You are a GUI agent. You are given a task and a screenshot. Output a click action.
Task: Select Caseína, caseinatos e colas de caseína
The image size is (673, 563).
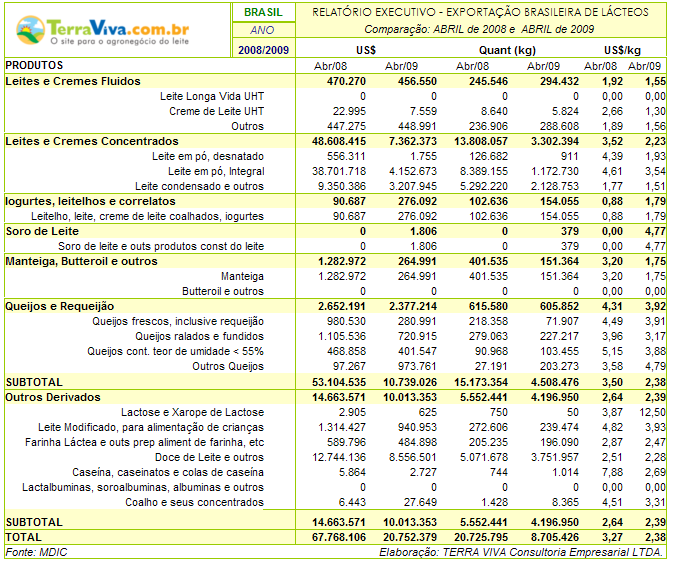pos(168,472)
